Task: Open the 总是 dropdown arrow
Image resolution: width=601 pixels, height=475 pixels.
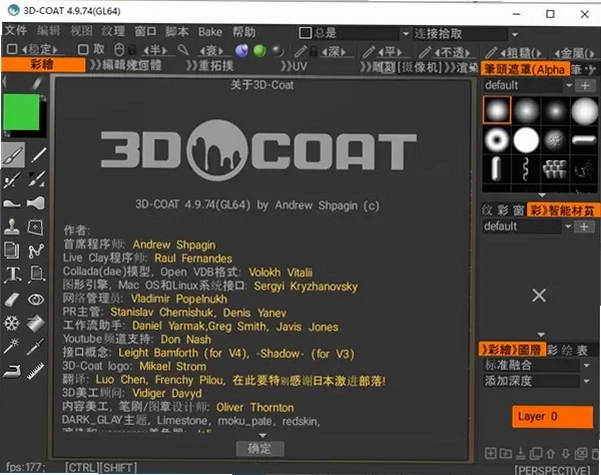Action: coord(406,34)
